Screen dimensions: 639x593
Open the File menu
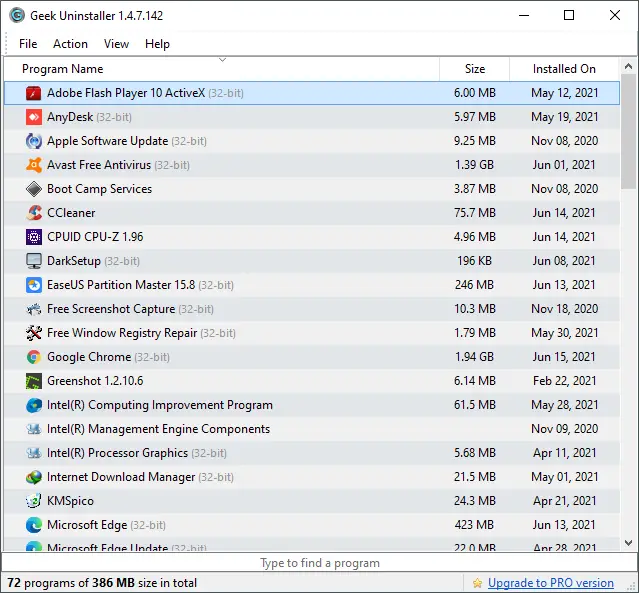pos(28,44)
